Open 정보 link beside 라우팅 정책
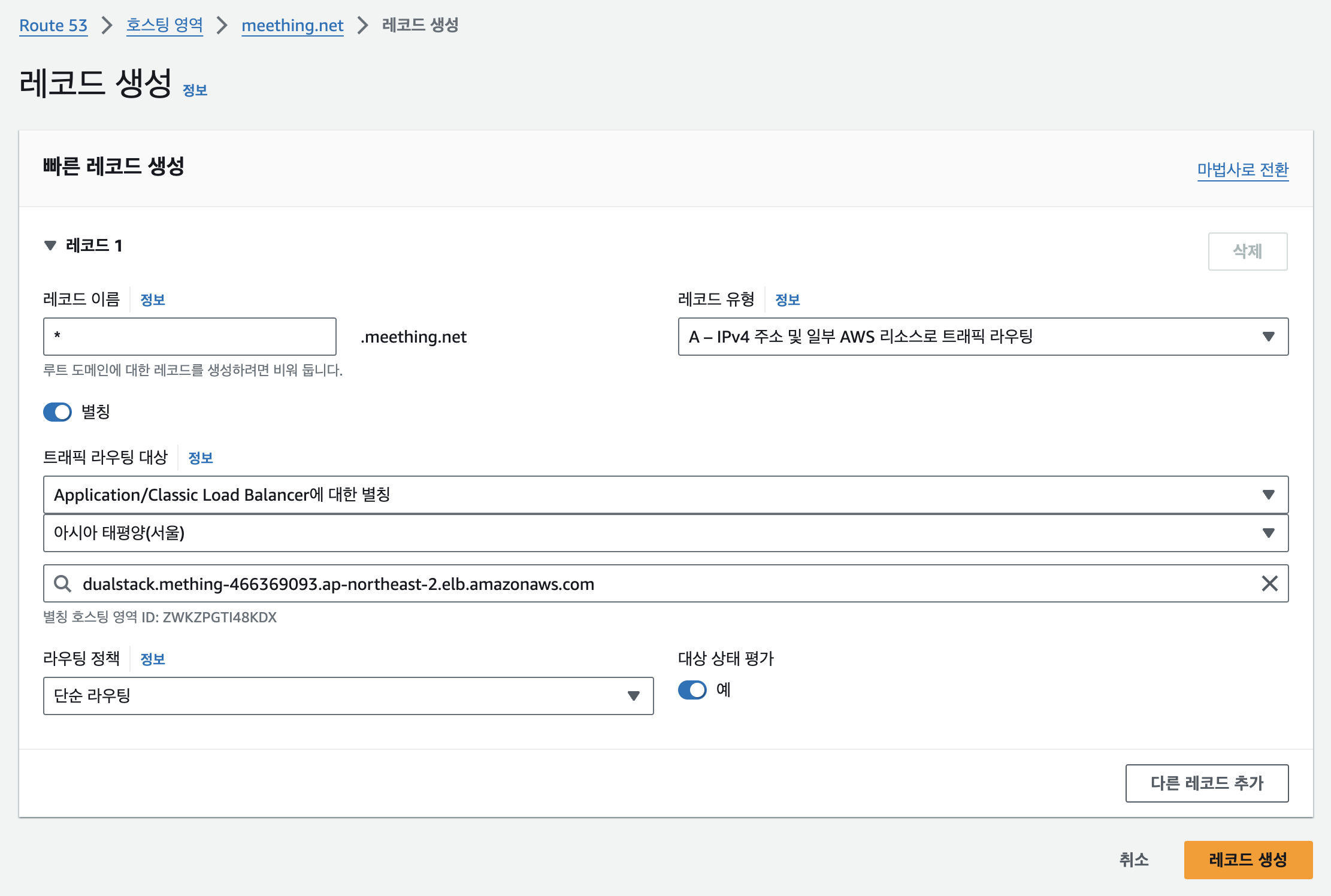 tap(152, 659)
